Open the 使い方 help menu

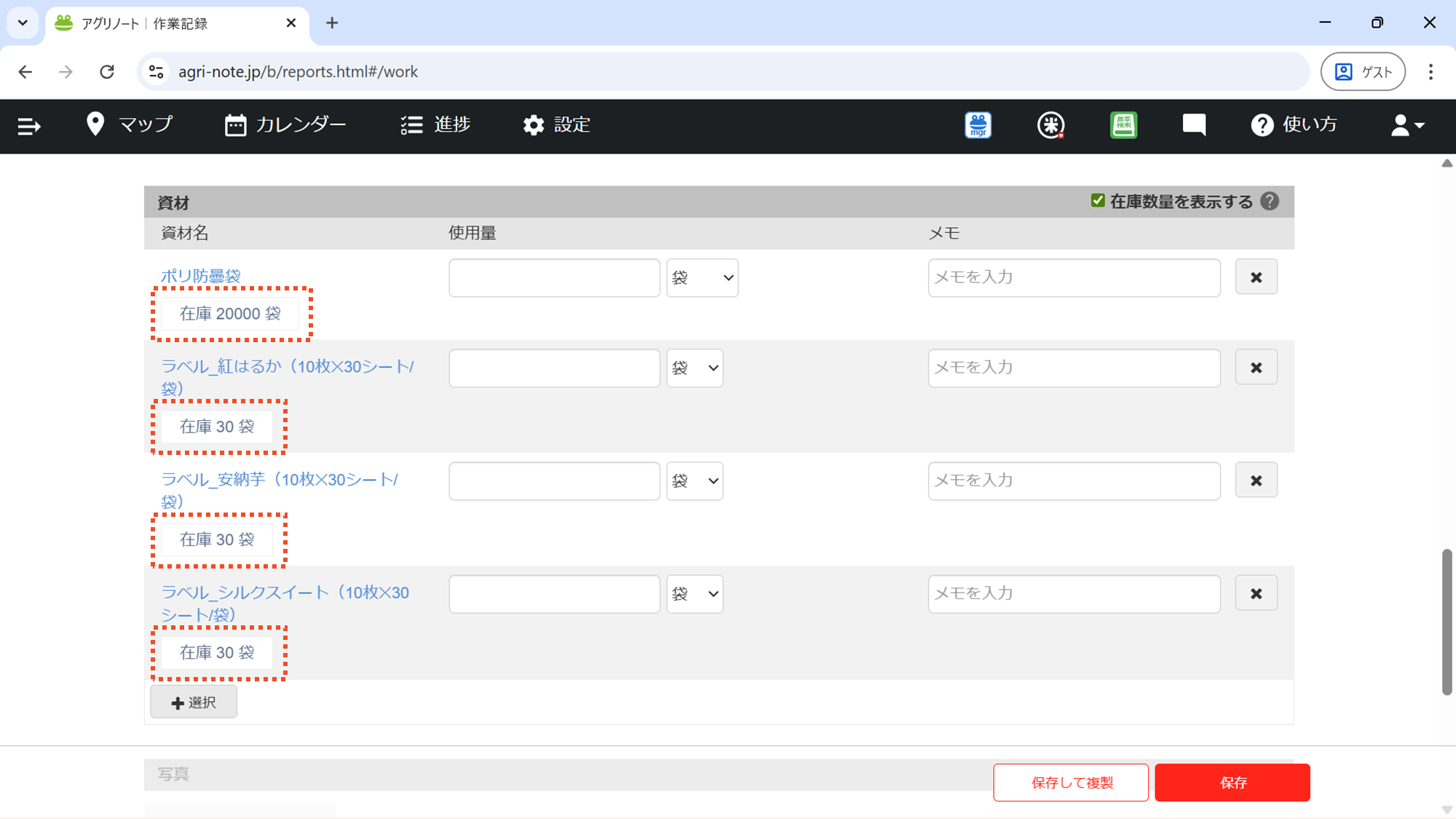(1294, 124)
